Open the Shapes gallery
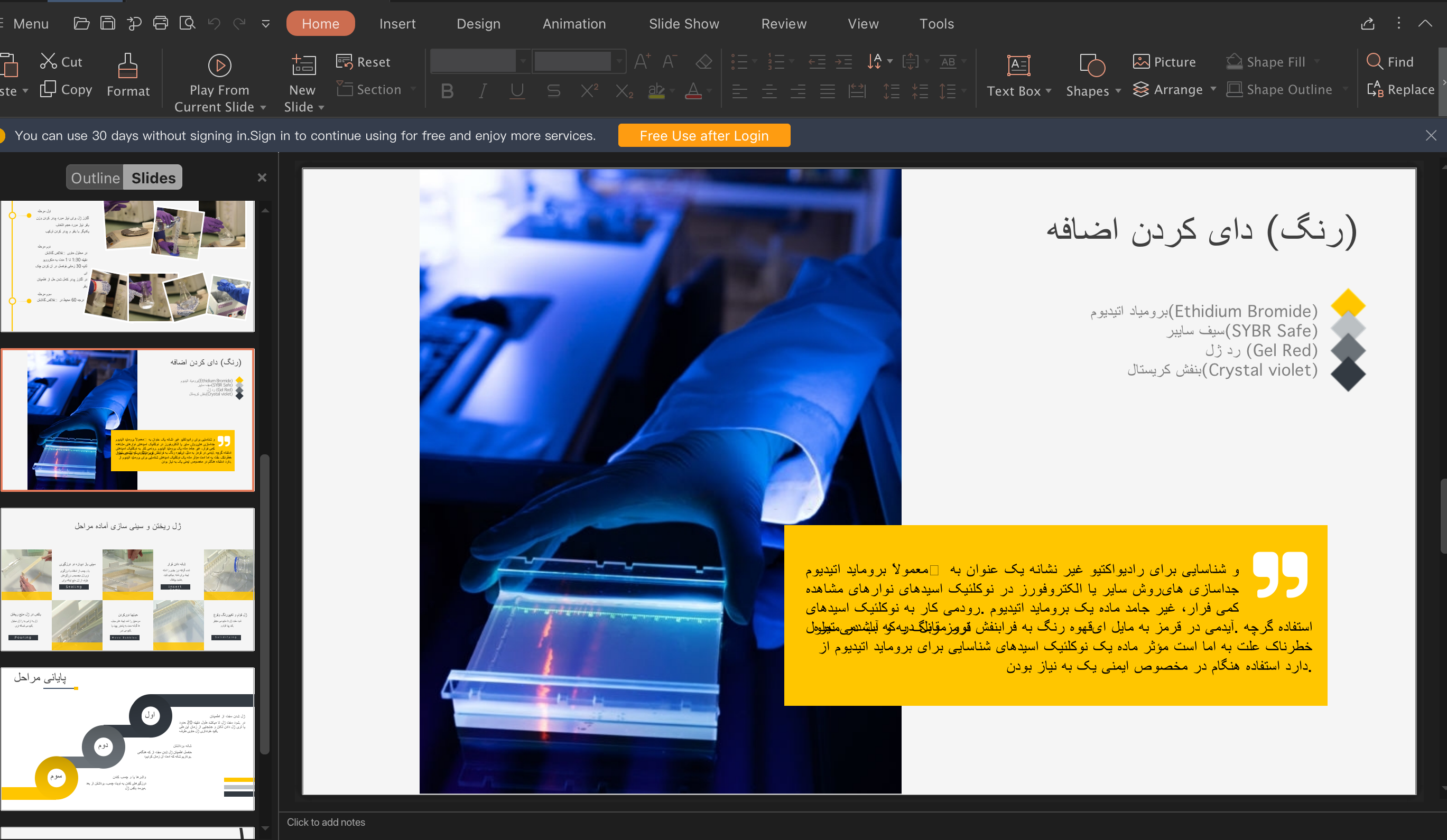Viewport: 1447px width, 840px height. [x=1092, y=66]
